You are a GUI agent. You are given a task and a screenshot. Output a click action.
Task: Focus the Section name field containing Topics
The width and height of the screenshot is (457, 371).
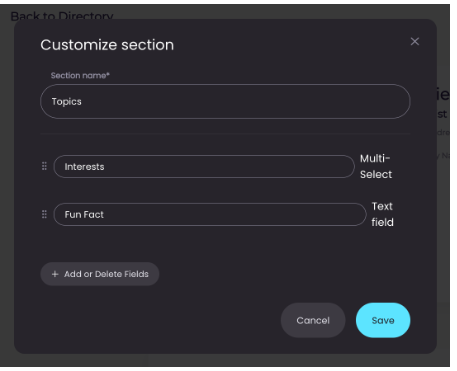click(225, 101)
